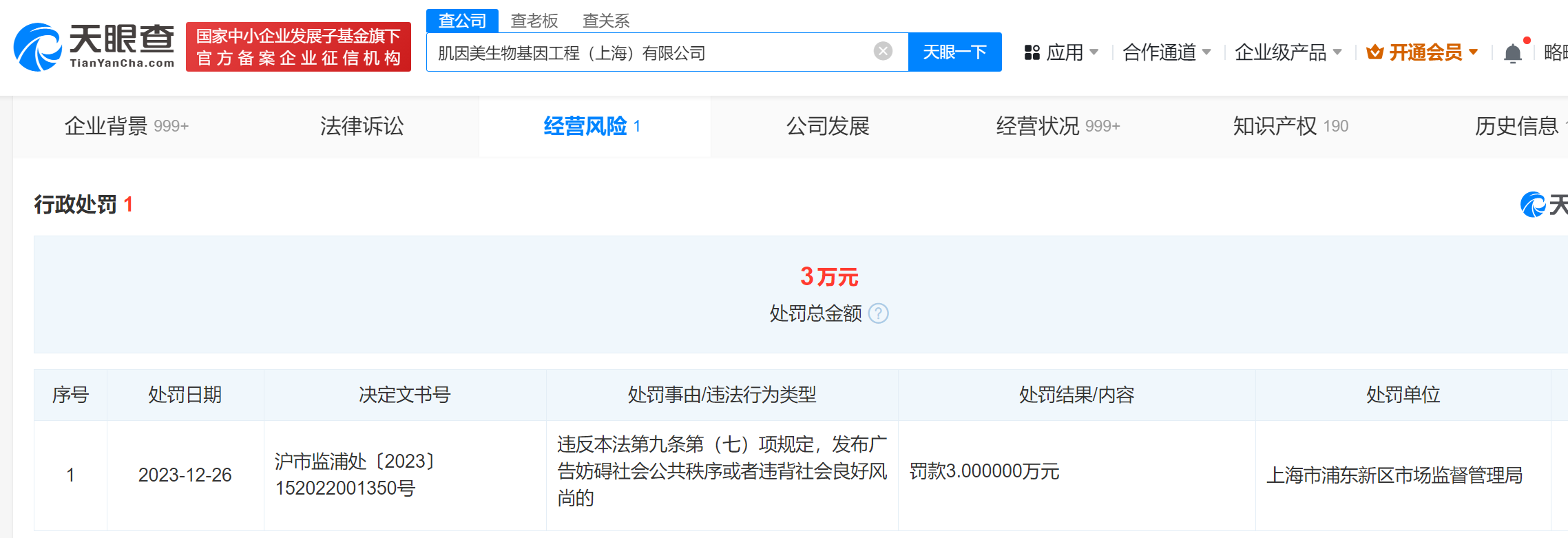1568x538 pixels.
Task: Click the 决定文书号 column header
Action: pos(405,395)
